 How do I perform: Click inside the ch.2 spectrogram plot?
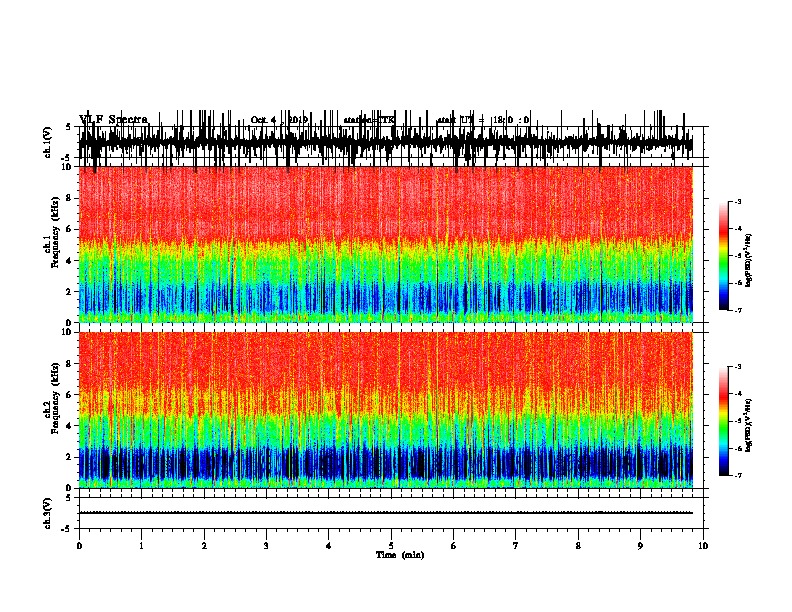point(386,410)
